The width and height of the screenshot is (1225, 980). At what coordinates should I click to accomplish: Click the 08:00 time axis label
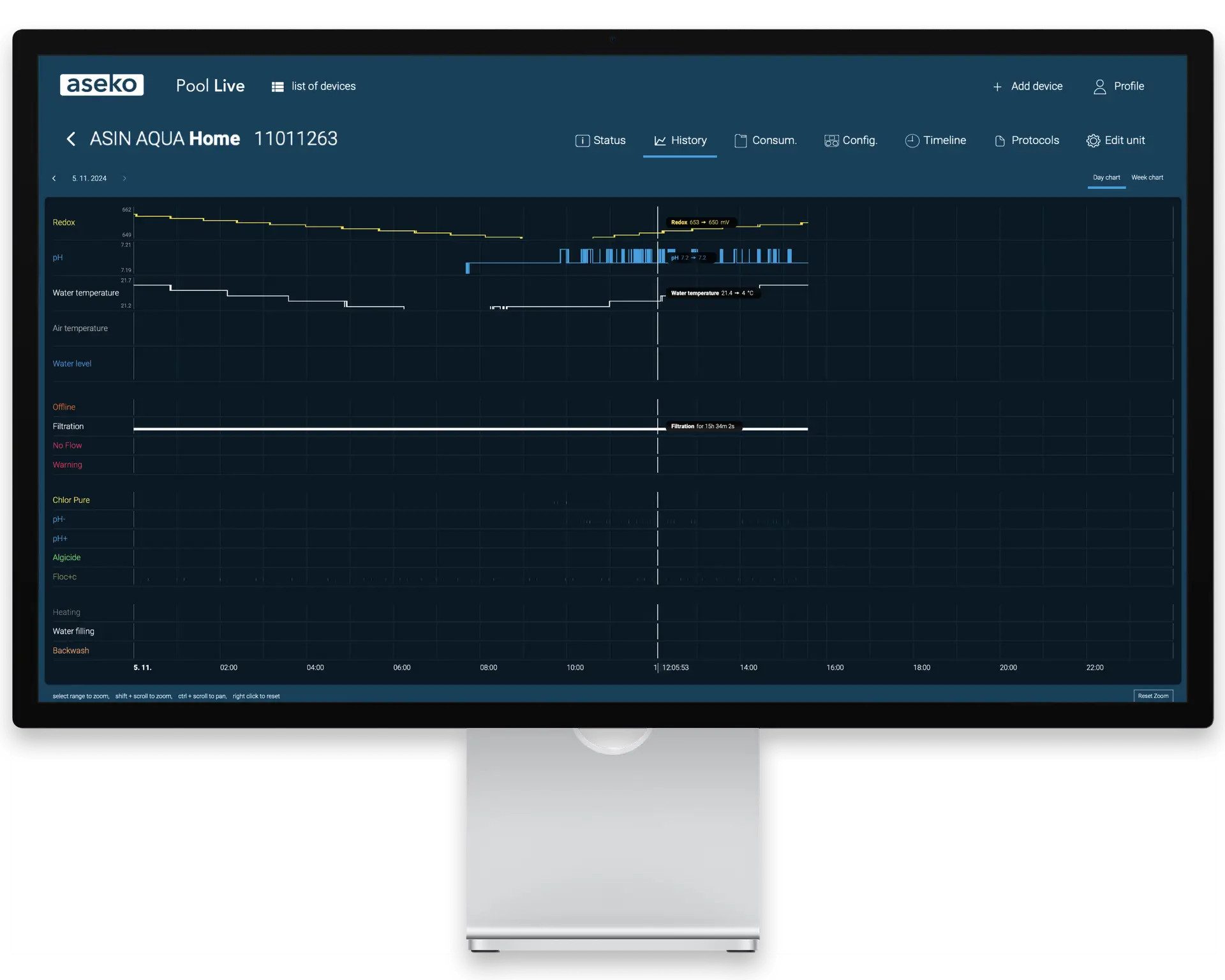[x=488, y=668]
